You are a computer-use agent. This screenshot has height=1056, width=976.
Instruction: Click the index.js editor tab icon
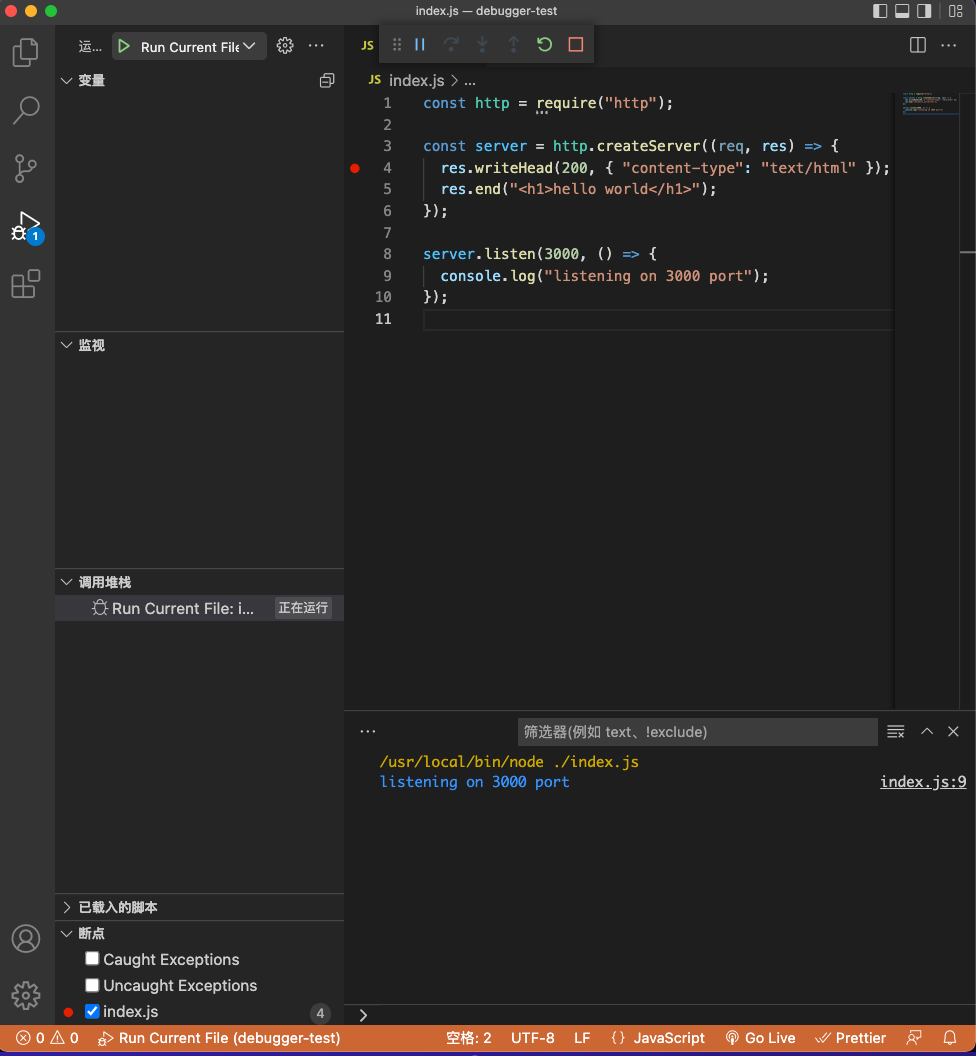tap(367, 46)
